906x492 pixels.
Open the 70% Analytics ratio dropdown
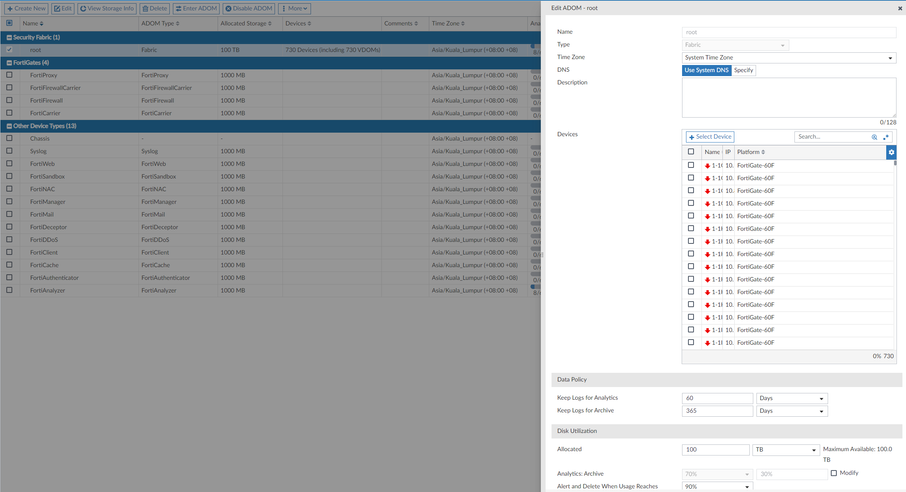click(x=717, y=474)
